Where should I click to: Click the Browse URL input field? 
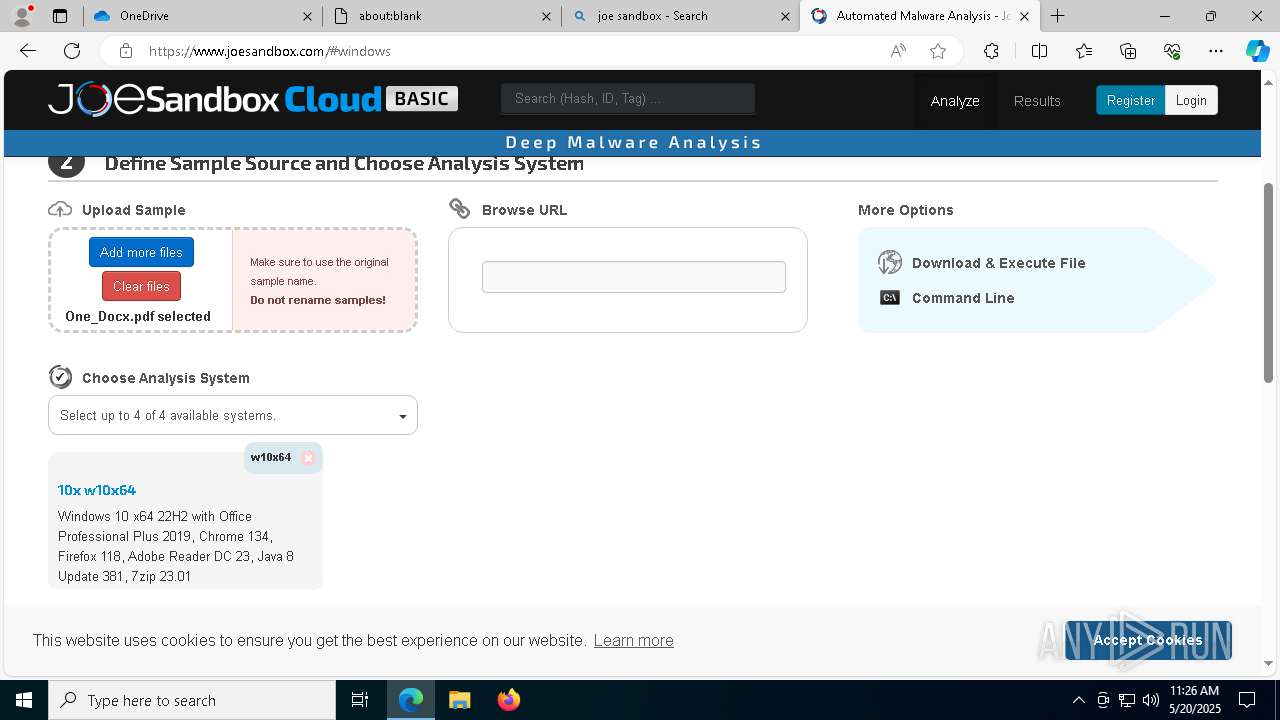coord(634,277)
